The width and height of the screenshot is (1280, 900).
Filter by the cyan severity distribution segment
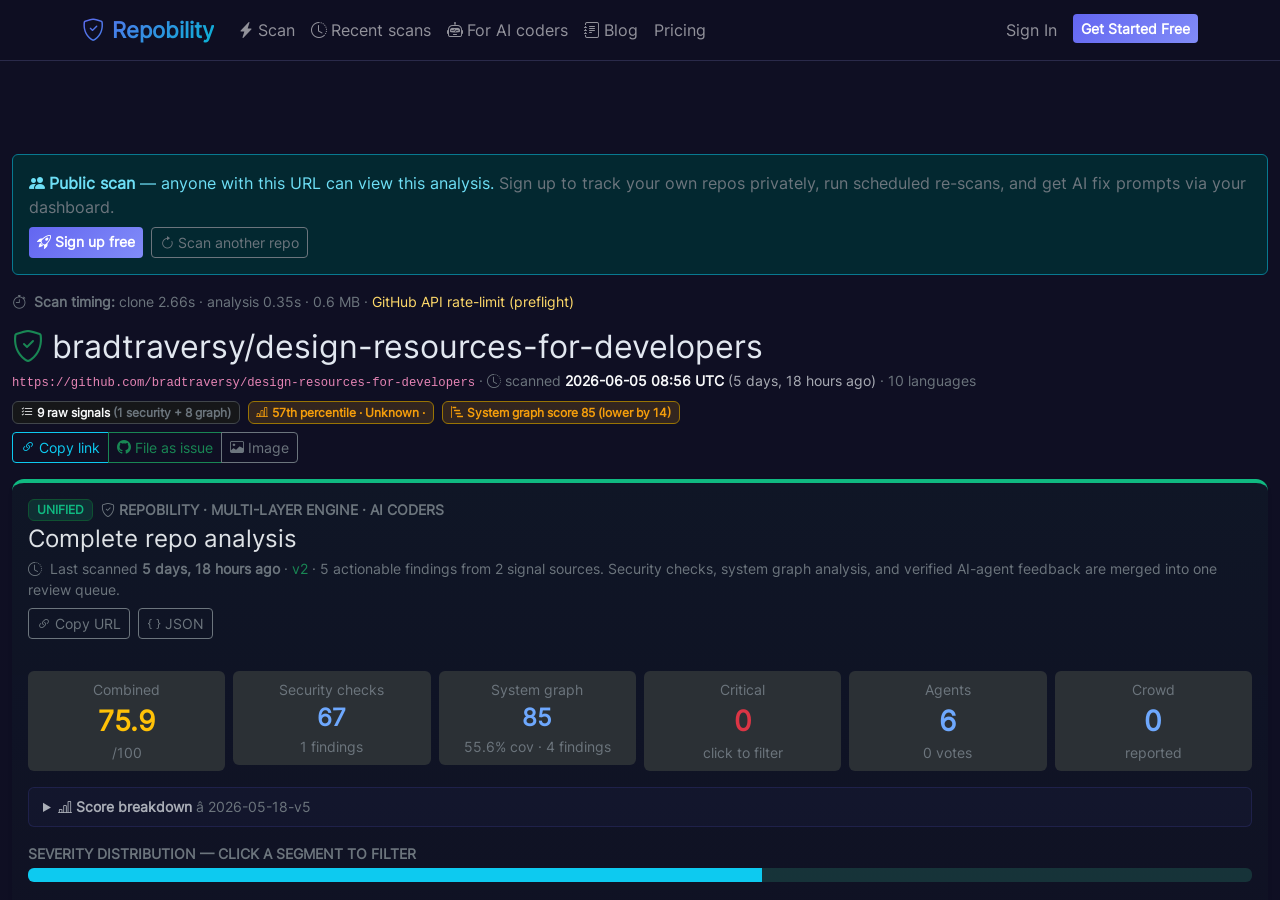(x=395, y=875)
